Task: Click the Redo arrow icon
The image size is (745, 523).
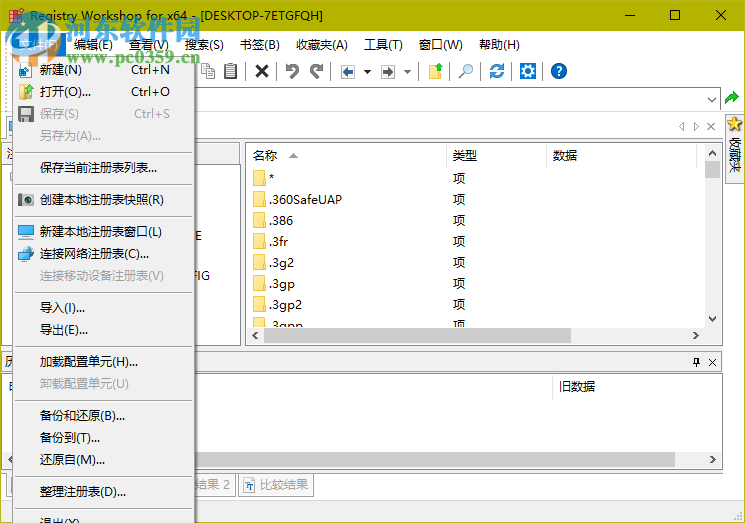Action: click(316, 71)
